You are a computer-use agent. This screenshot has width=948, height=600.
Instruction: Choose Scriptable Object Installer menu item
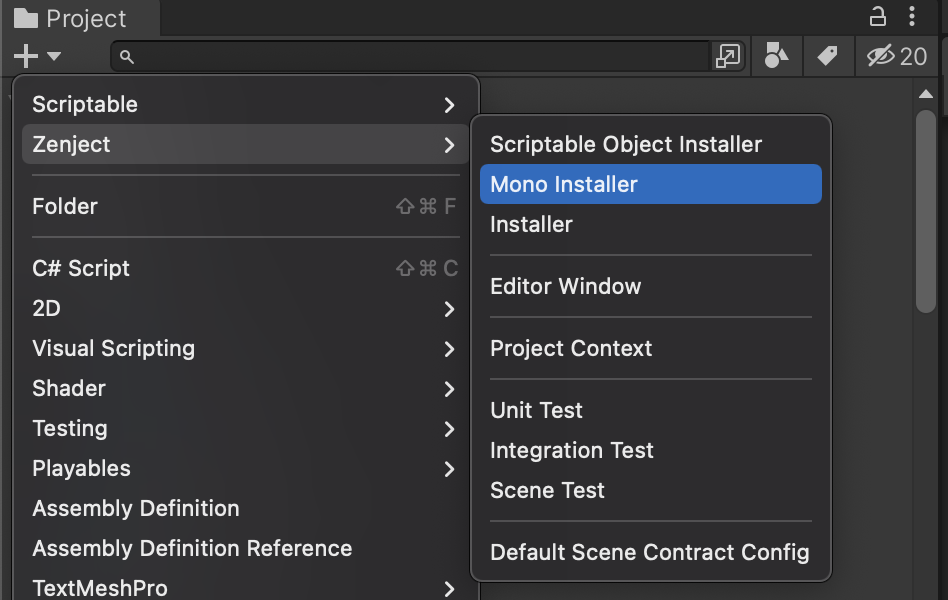626,144
